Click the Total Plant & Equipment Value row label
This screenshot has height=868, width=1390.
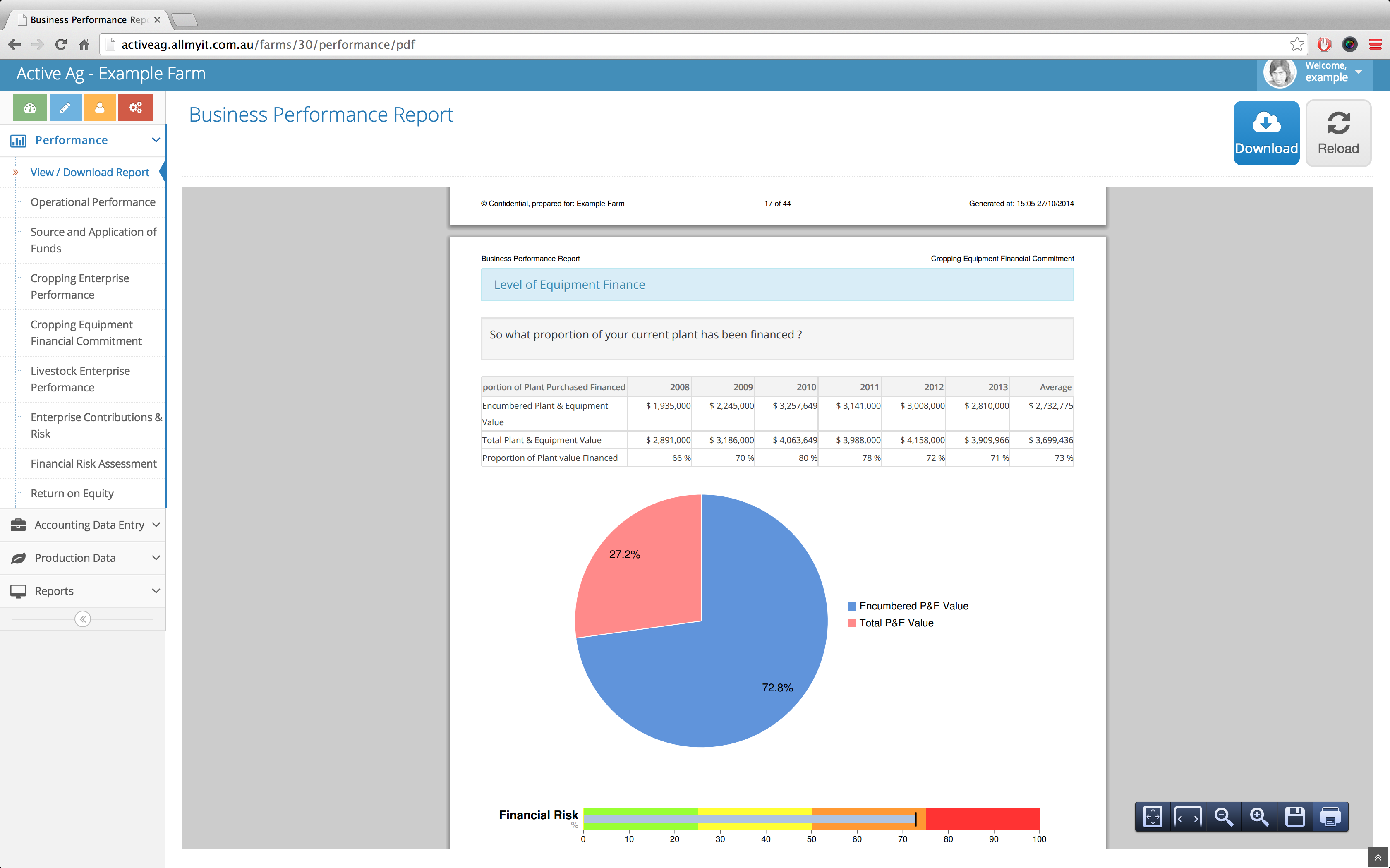542,440
